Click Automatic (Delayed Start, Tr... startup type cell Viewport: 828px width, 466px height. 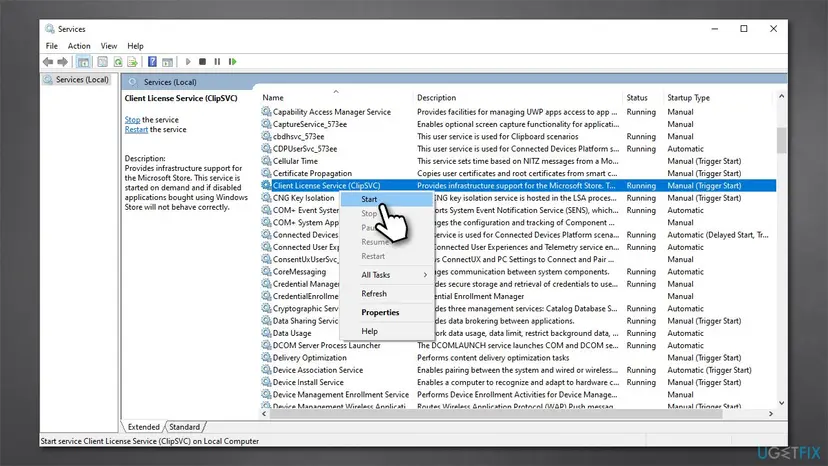pos(718,235)
